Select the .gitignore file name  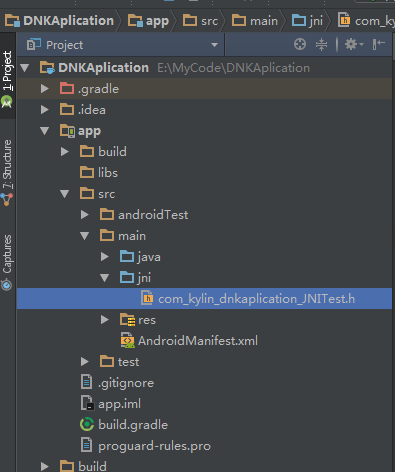click(x=126, y=383)
